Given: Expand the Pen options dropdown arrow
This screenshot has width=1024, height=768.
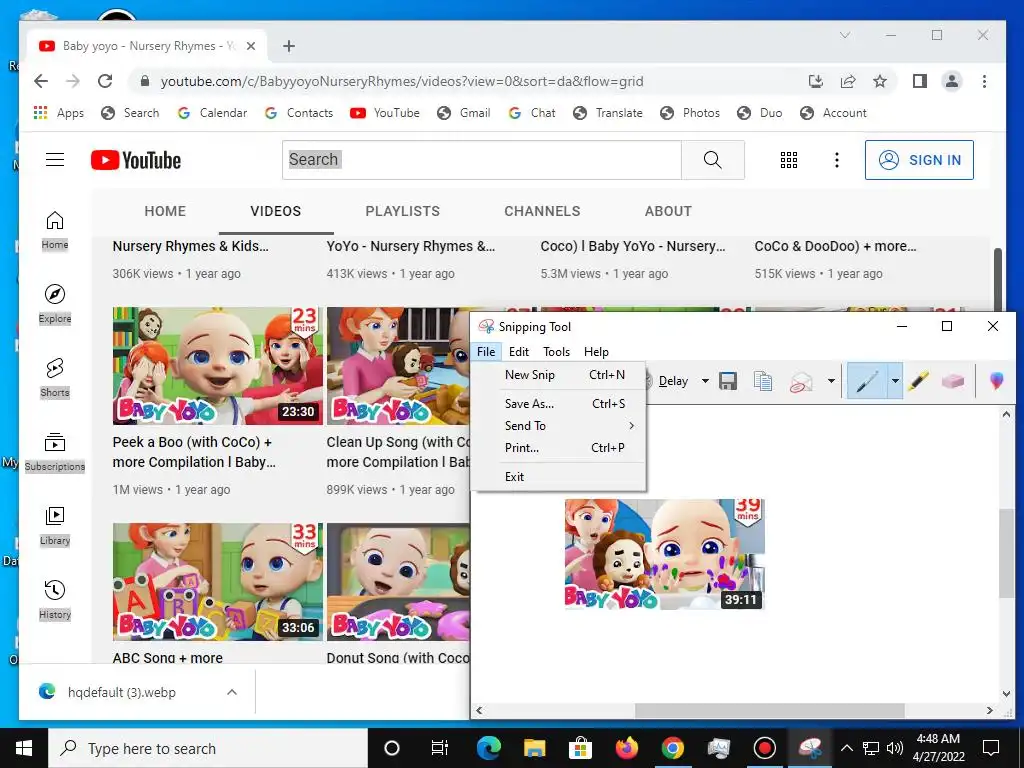Looking at the screenshot, I should tap(895, 381).
